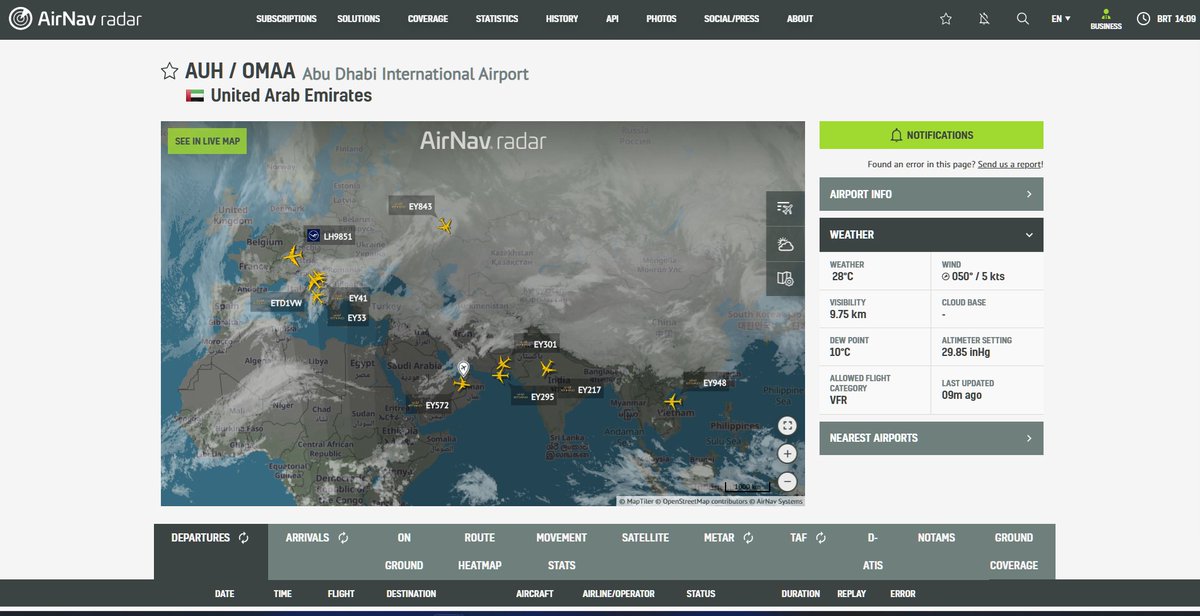Toggle the muted notifications bell icon
The width and height of the screenshot is (1200, 616).
984,19
